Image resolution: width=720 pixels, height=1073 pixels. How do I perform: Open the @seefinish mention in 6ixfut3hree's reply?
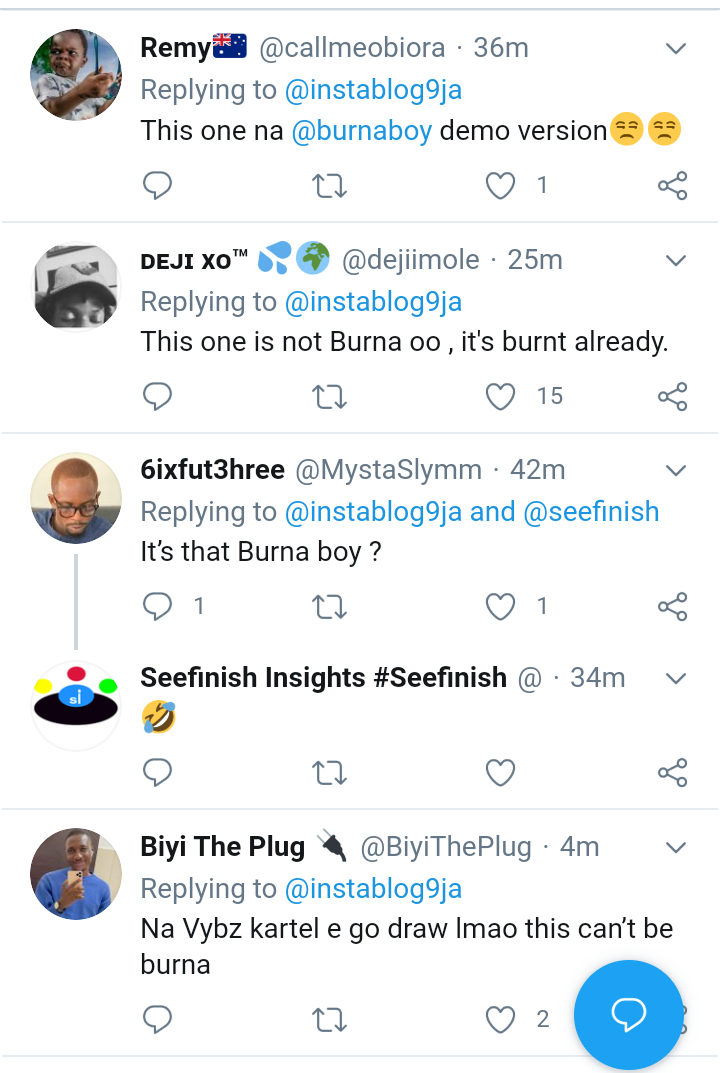pyautogui.click(x=591, y=512)
